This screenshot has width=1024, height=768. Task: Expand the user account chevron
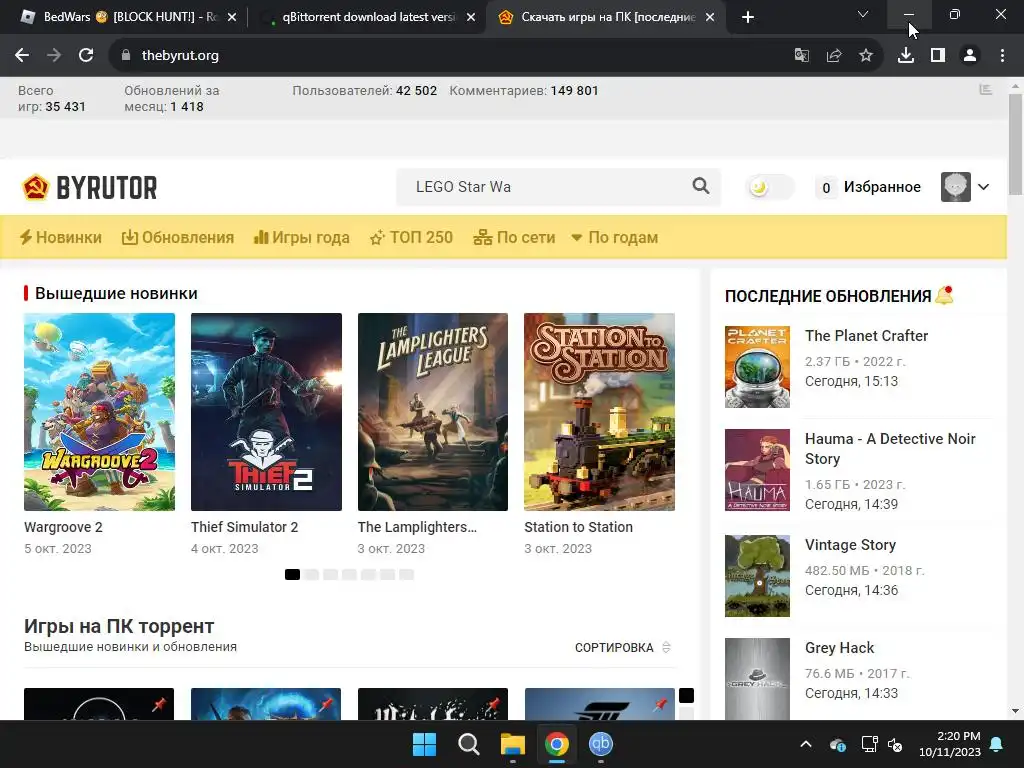[984, 187]
